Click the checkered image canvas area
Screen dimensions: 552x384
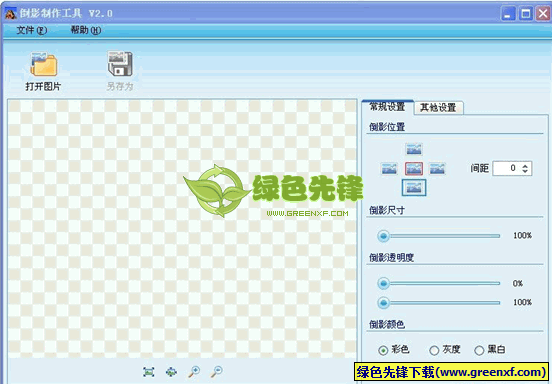[182, 229]
